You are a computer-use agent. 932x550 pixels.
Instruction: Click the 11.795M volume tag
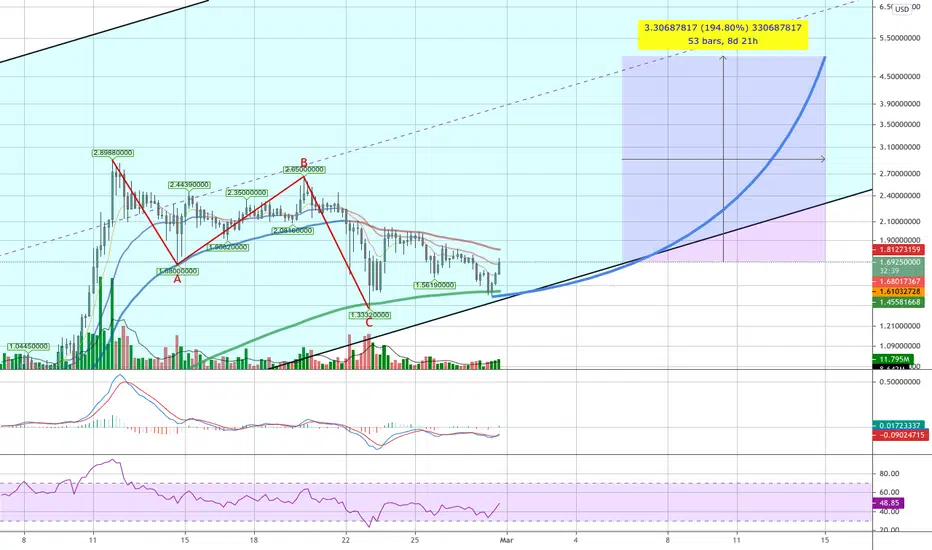893,359
